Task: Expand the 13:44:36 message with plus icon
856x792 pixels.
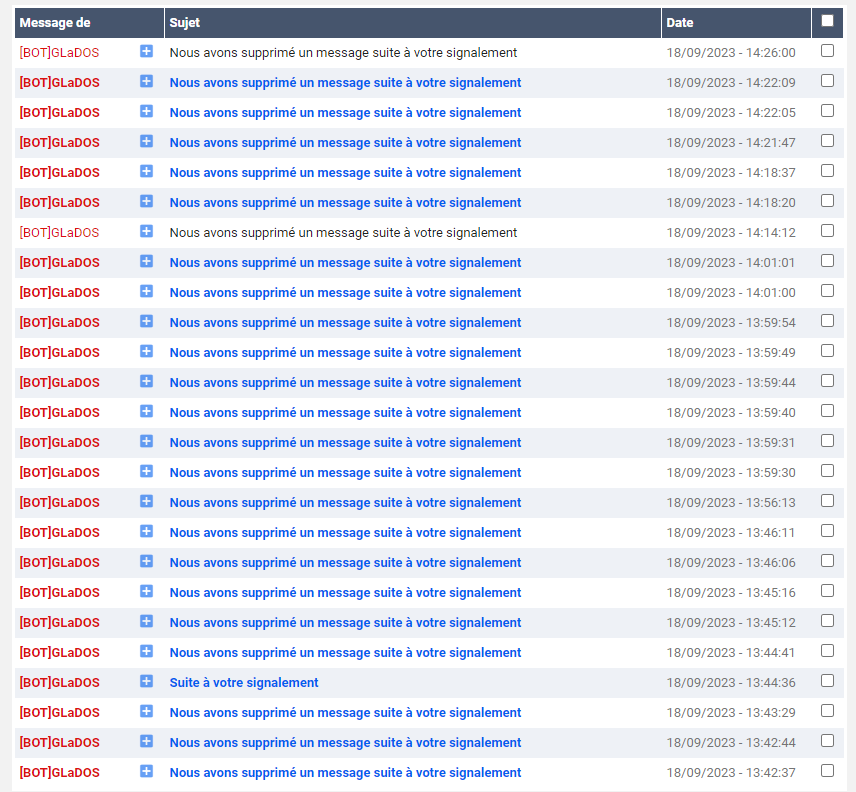Action: tap(146, 681)
